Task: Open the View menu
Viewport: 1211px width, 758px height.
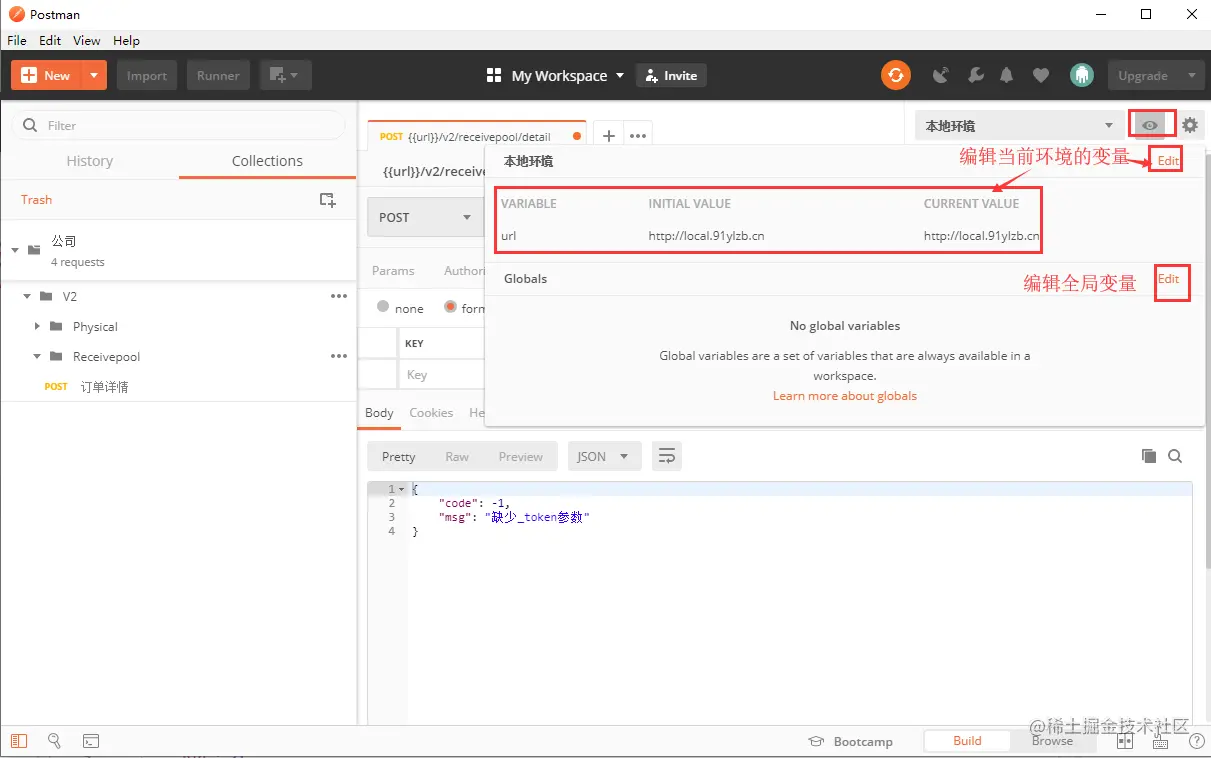Action: pos(87,41)
